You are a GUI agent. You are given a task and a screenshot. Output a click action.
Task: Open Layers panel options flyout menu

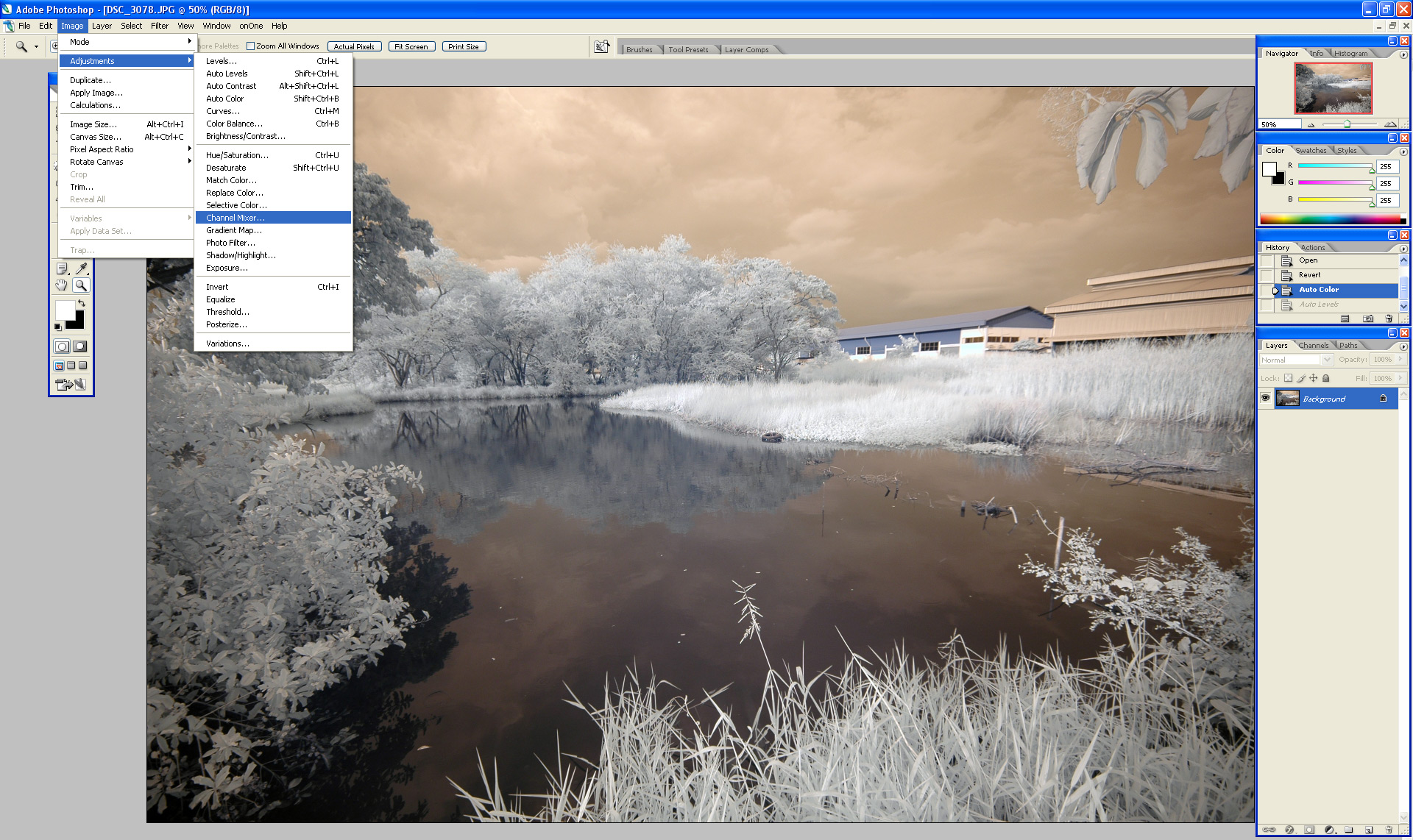[x=1403, y=346]
